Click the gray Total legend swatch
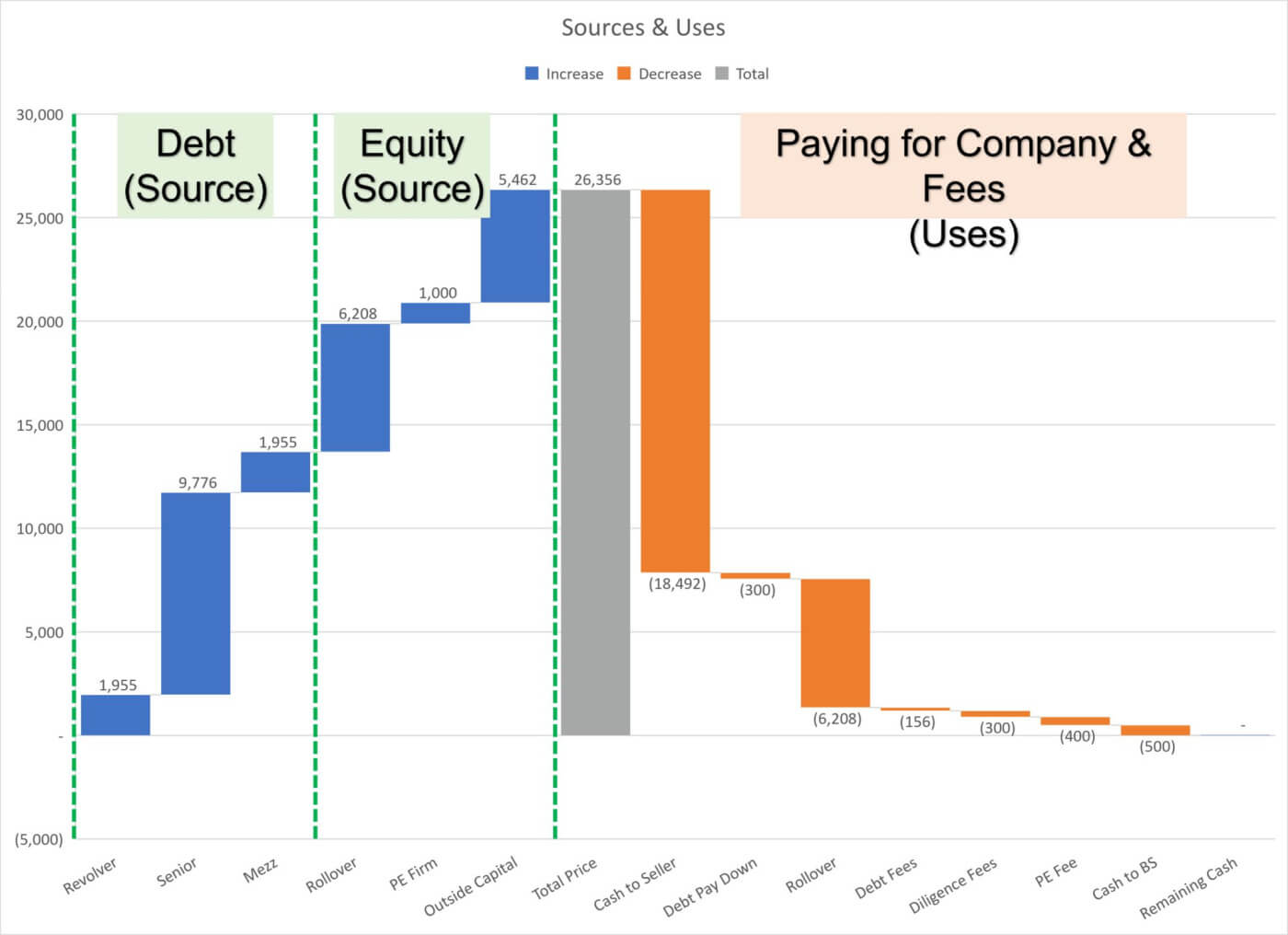The width and height of the screenshot is (1288, 935). click(721, 74)
